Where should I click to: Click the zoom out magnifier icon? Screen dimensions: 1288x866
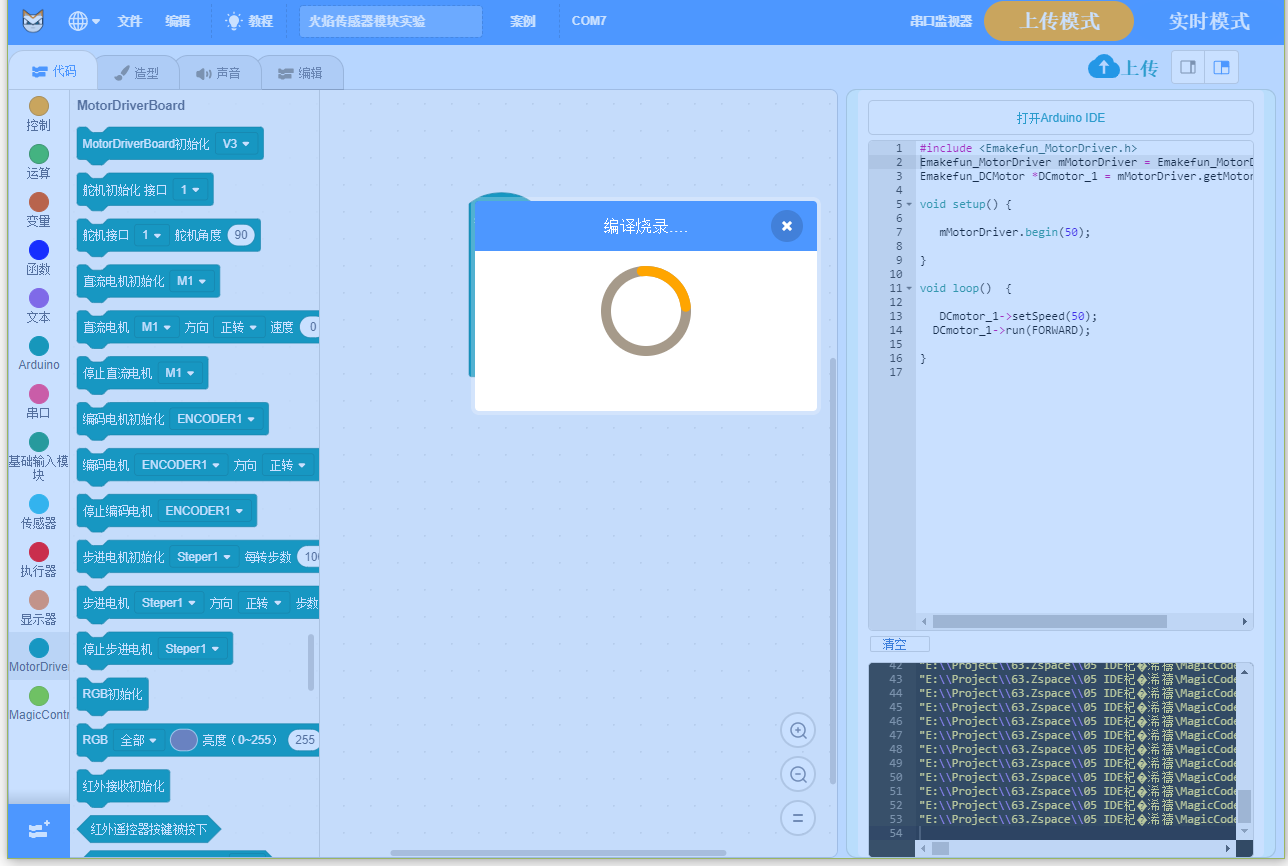[x=798, y=774]
